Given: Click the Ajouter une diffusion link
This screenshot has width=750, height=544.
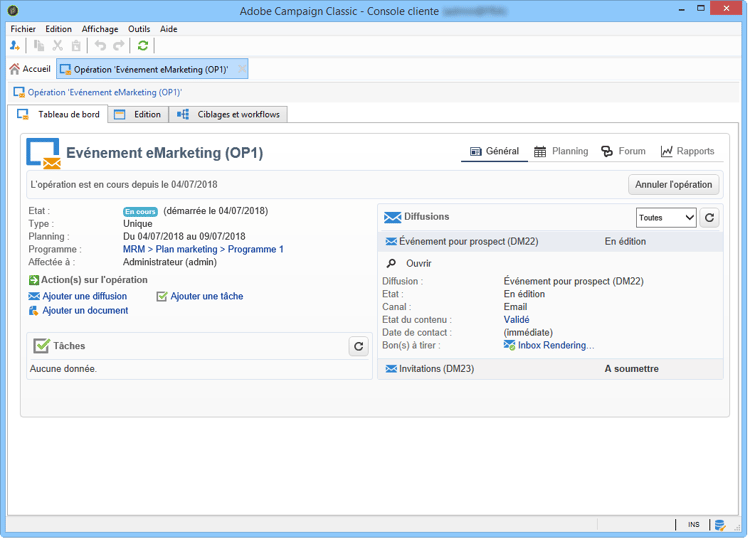Looking at the screenshot, I should [x=85, y=297].
